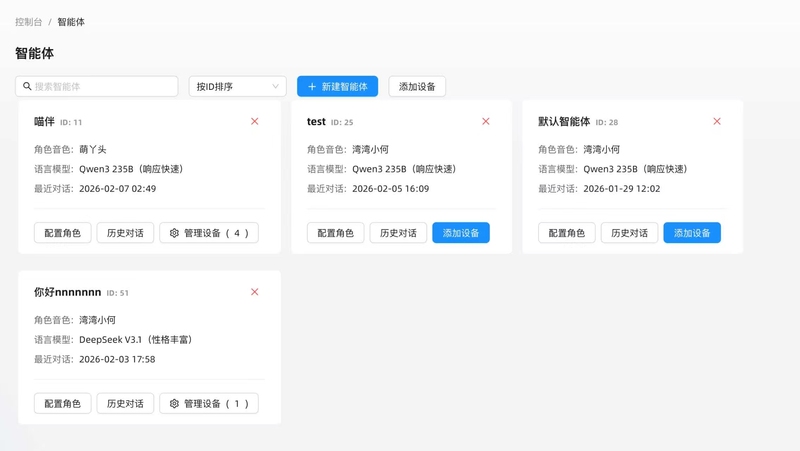Screen dimensions: 800x451
Task: Open 配置角色 for 默认智能体
Action: pyautogui.click(x=567, y=233)
